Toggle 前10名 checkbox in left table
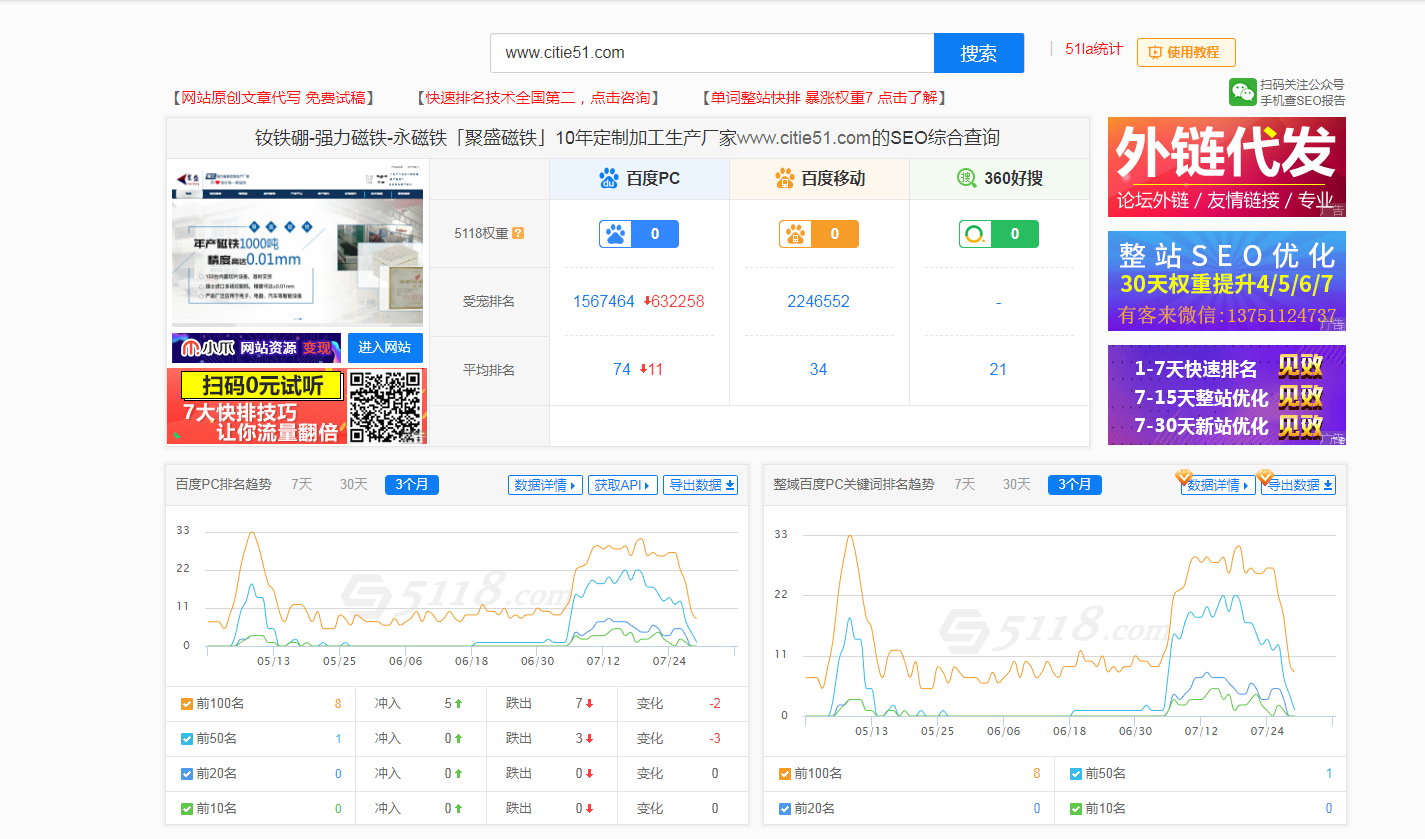Image resolution: width=1425 pixels, height=839 pixels. pos(187,809)
